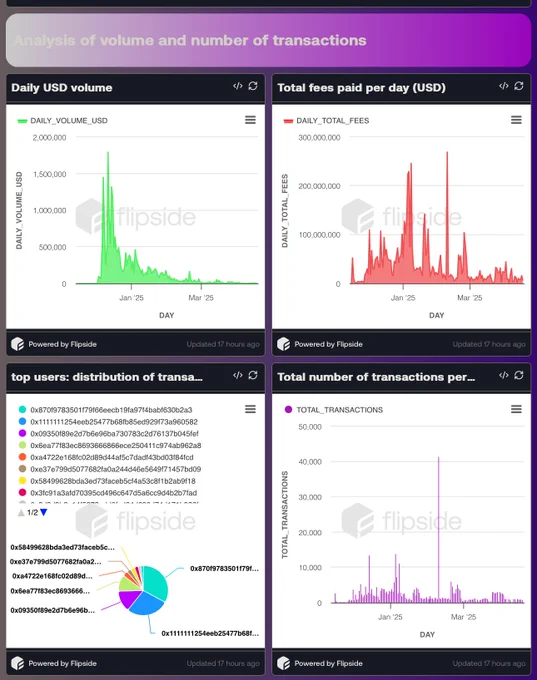The image size is (537, 680).
Task: Open embed code for Total fees paid per day
Action: pos(503,86)
